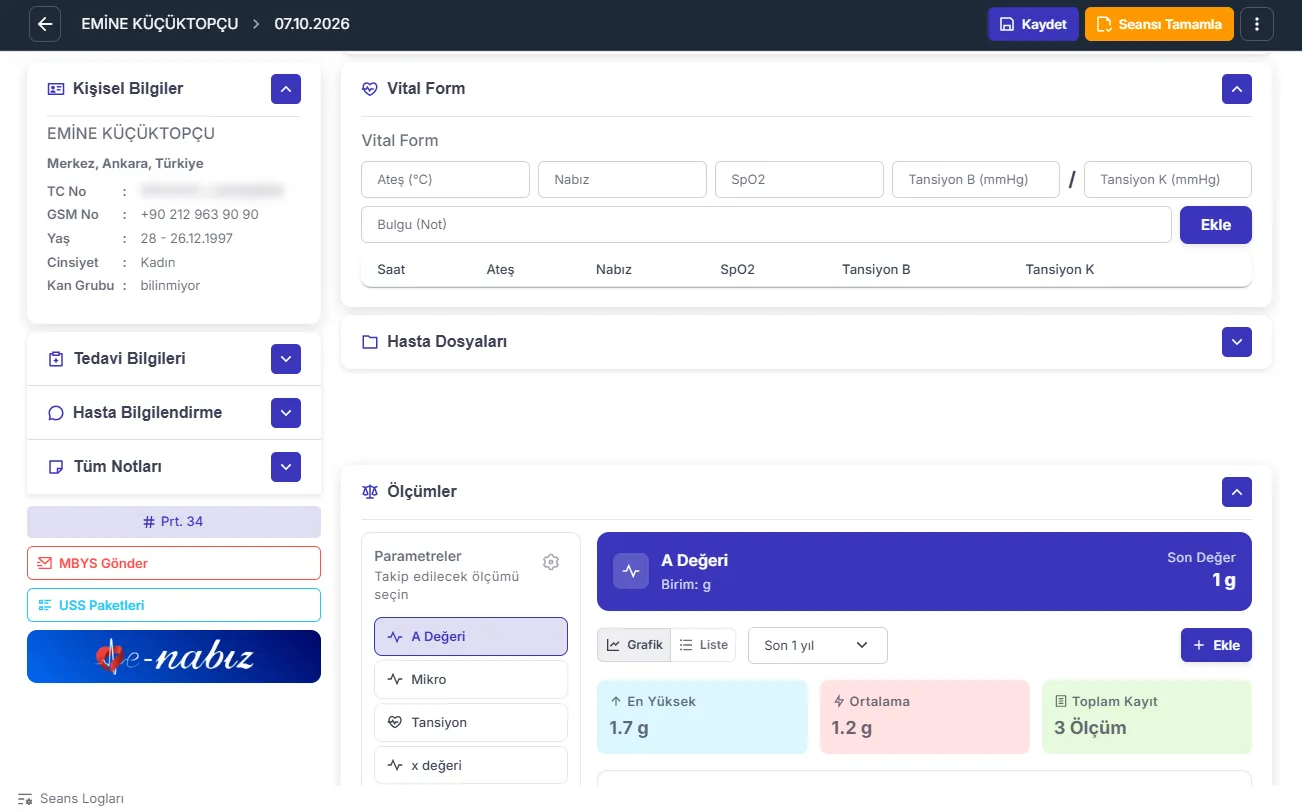
Task: Click the Kaydet button
Action: (x=1033, y=24)
